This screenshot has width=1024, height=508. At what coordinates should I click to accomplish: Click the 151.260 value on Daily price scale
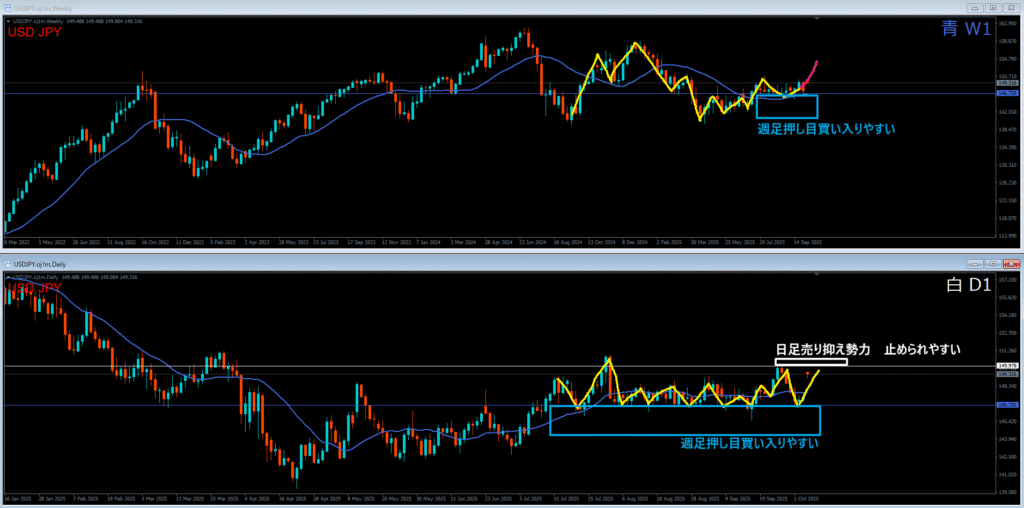[1008, 351]
